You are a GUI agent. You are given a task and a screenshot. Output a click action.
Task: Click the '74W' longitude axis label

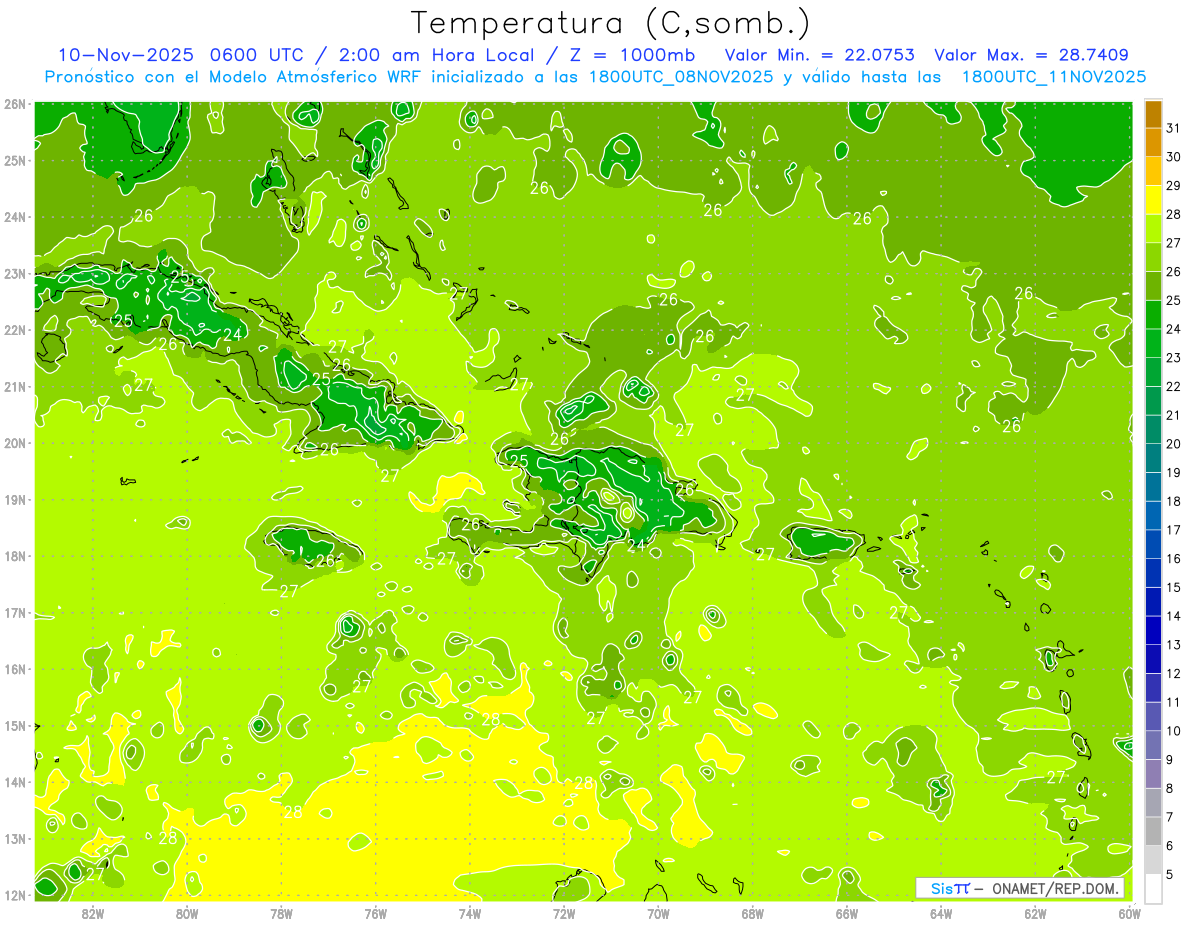pos(470,913)
